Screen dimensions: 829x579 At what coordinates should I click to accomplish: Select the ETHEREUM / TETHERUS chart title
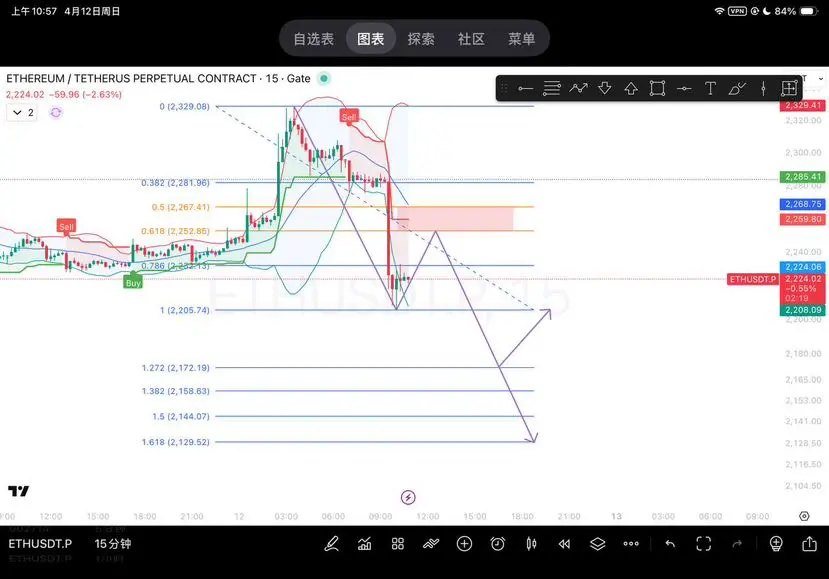(x=158, y=78)
